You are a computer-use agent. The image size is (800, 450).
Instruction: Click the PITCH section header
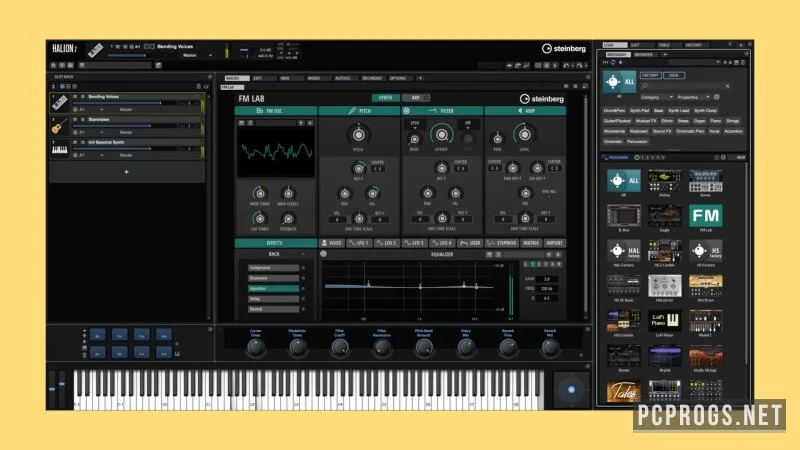tap(359, 111)
